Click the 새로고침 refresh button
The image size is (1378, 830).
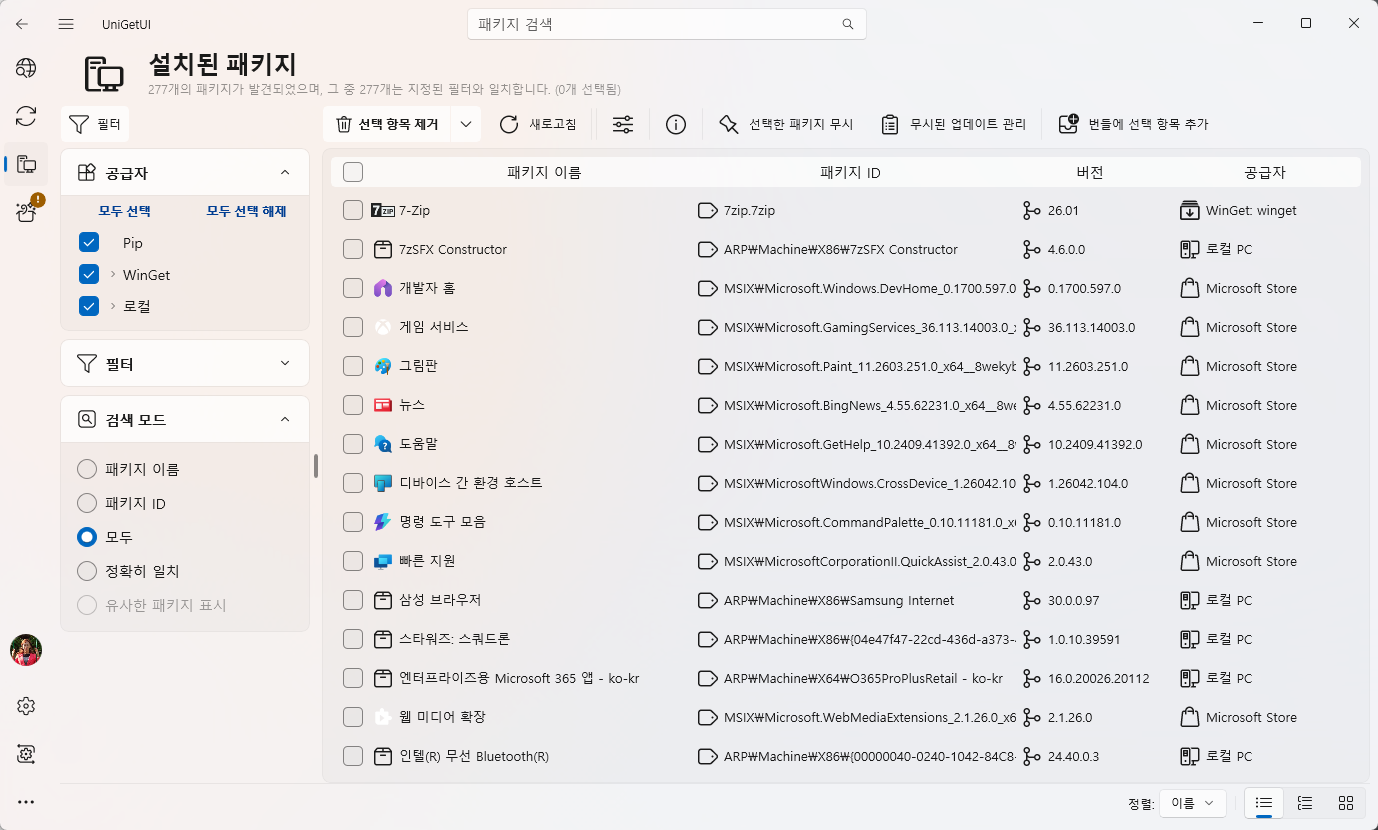(538, 124)
